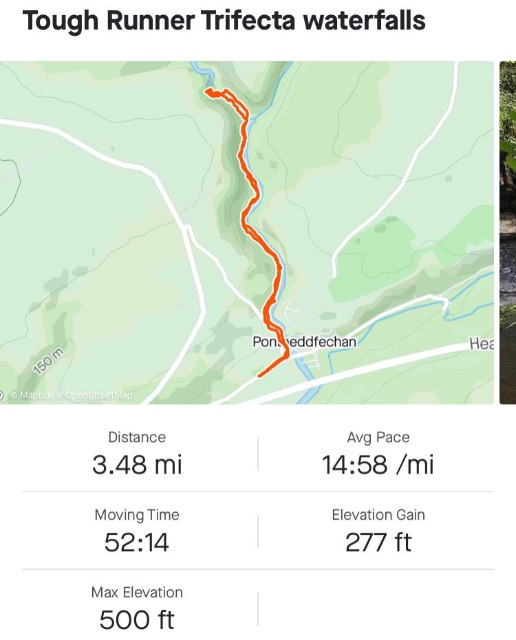Click the orange route's northern turnaround point
The height and width of the screenshot is (640, 516).
(x=209, y=91)
